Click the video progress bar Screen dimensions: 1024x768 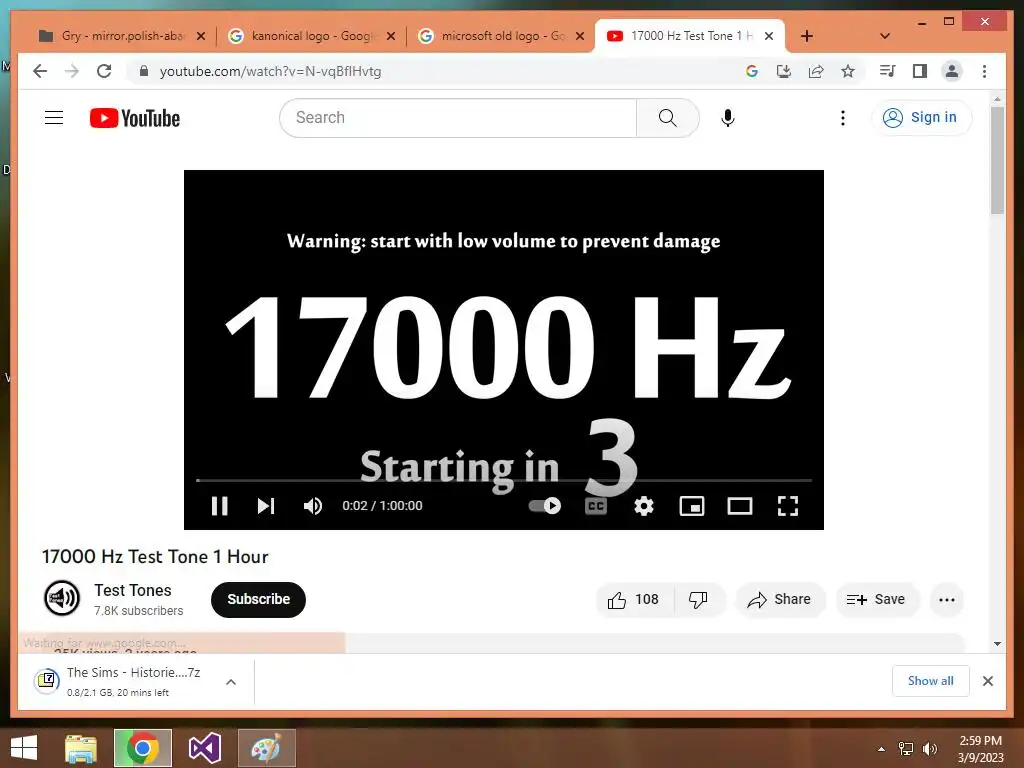[x=504, y=481]
